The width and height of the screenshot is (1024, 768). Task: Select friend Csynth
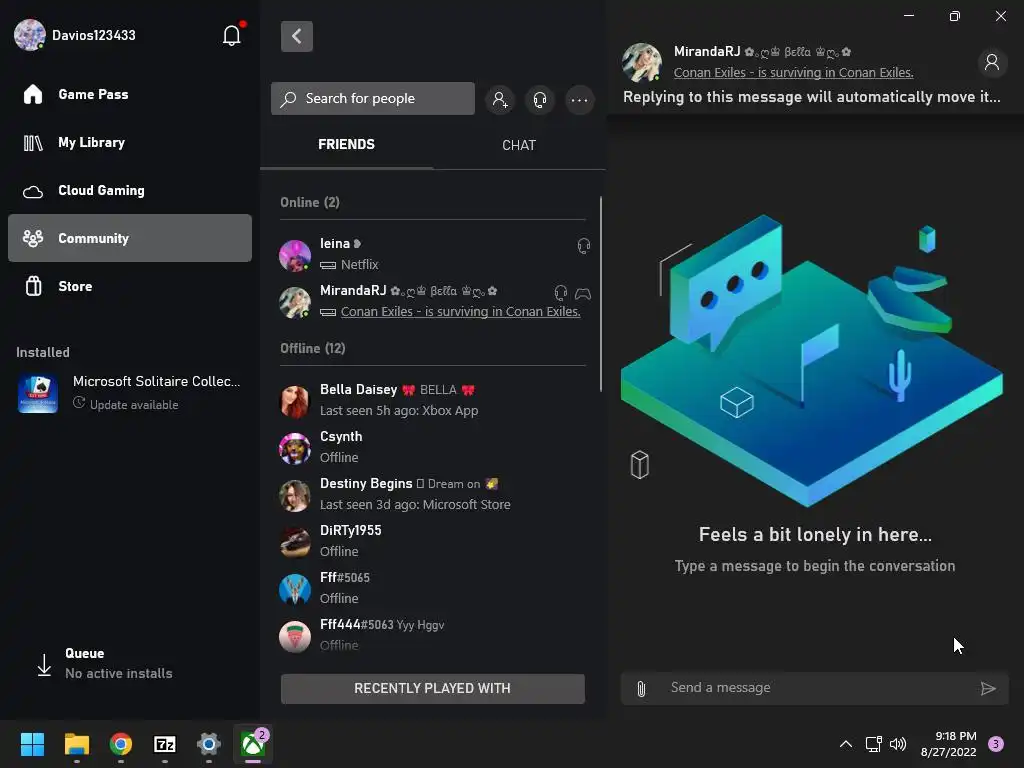coord(432,447)
